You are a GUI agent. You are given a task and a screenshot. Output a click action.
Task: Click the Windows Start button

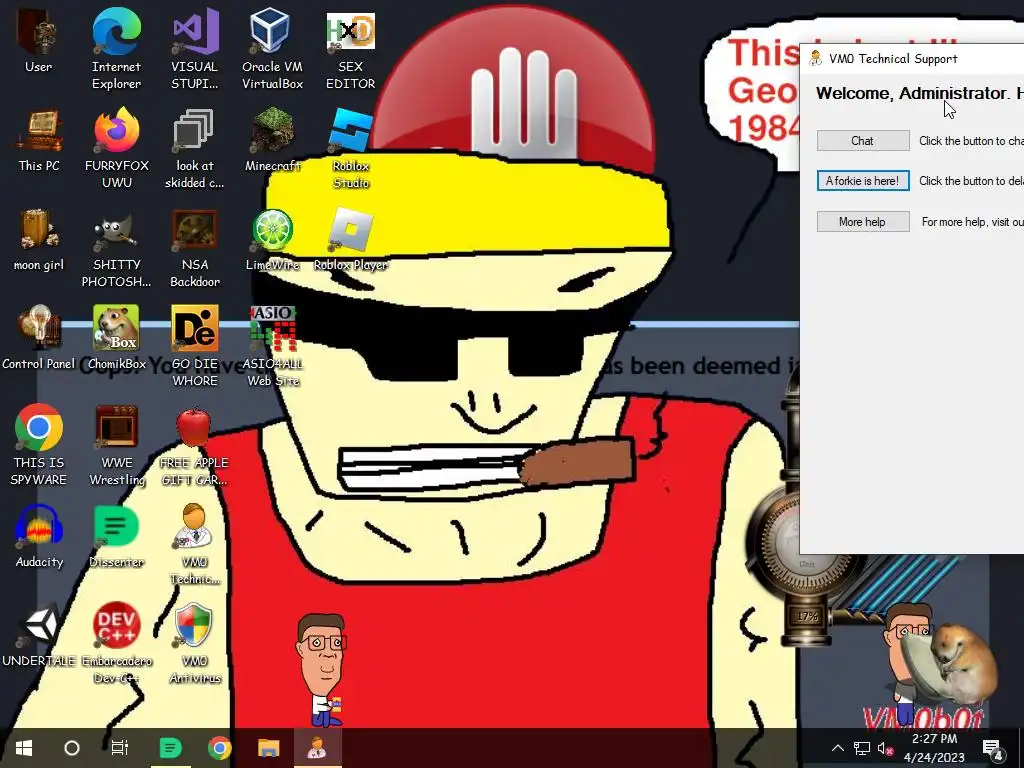(24, 748)
